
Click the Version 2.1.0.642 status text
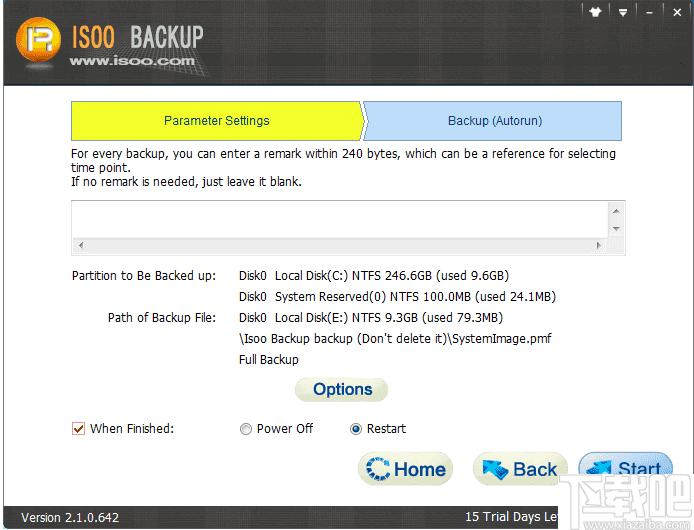(70, 518)
